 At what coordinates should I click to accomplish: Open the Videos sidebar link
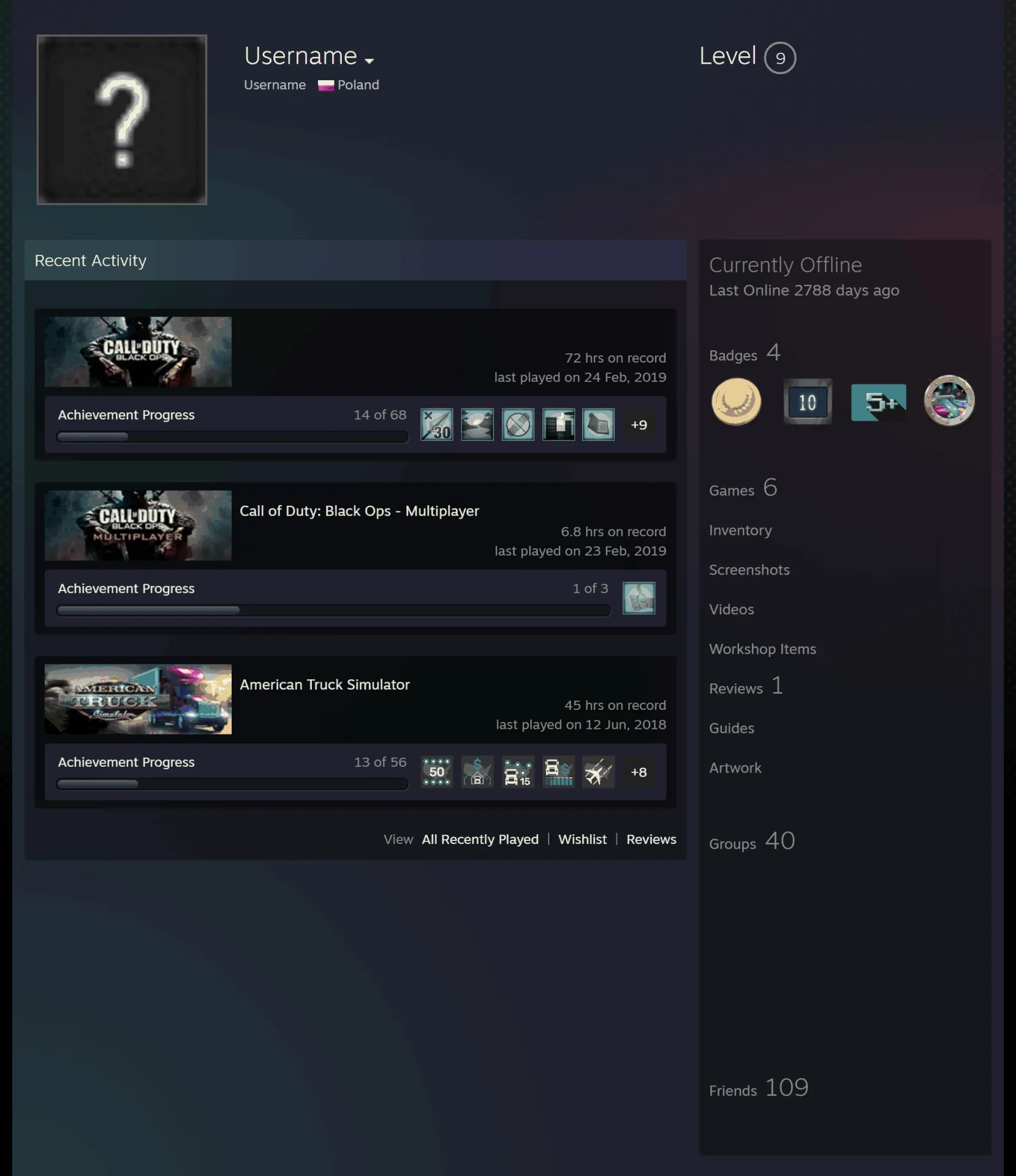pyautogui.click(x=732, y=609)
